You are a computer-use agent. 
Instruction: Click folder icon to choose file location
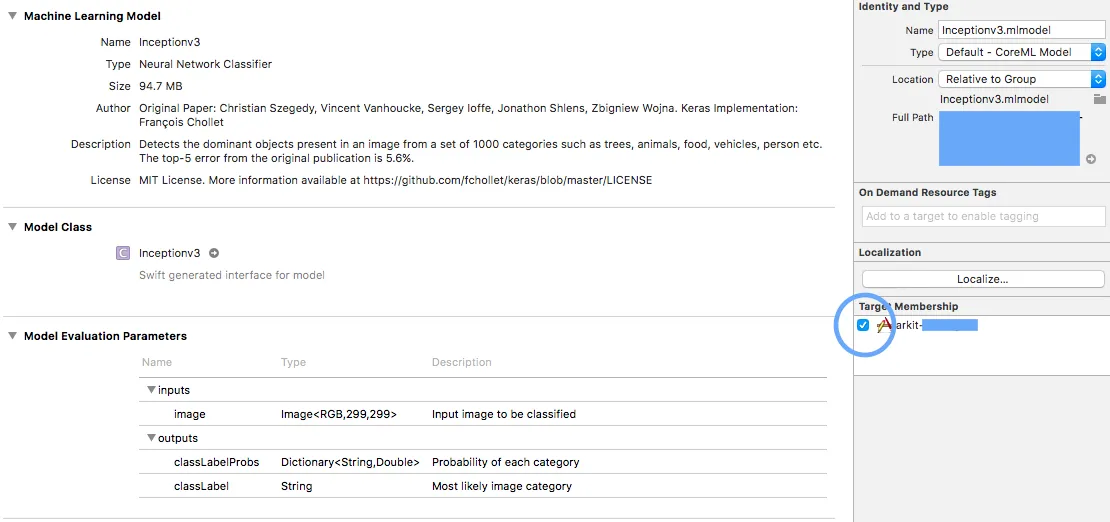point(1099,99)
